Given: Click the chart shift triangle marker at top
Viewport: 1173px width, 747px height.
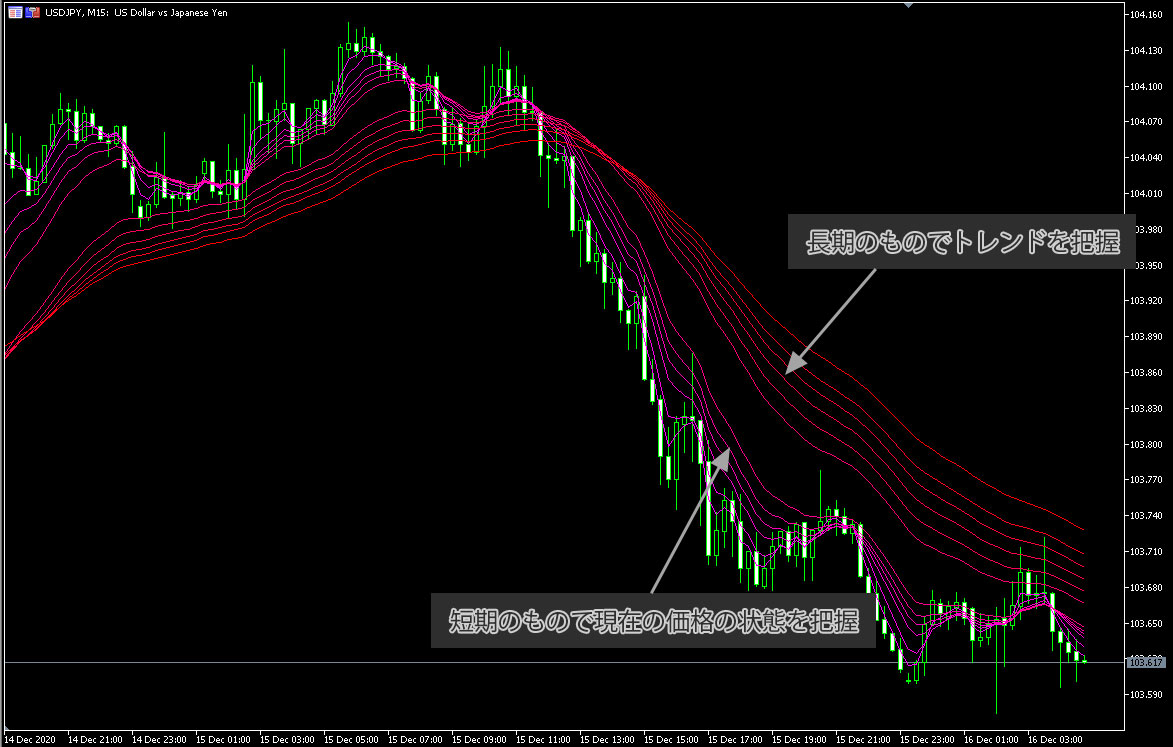Looking at the screenshot, I should [x=908, y=5].
